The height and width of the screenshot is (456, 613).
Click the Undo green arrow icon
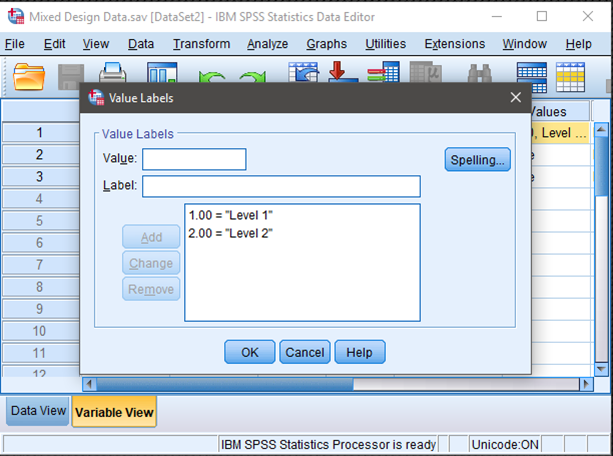212,76
